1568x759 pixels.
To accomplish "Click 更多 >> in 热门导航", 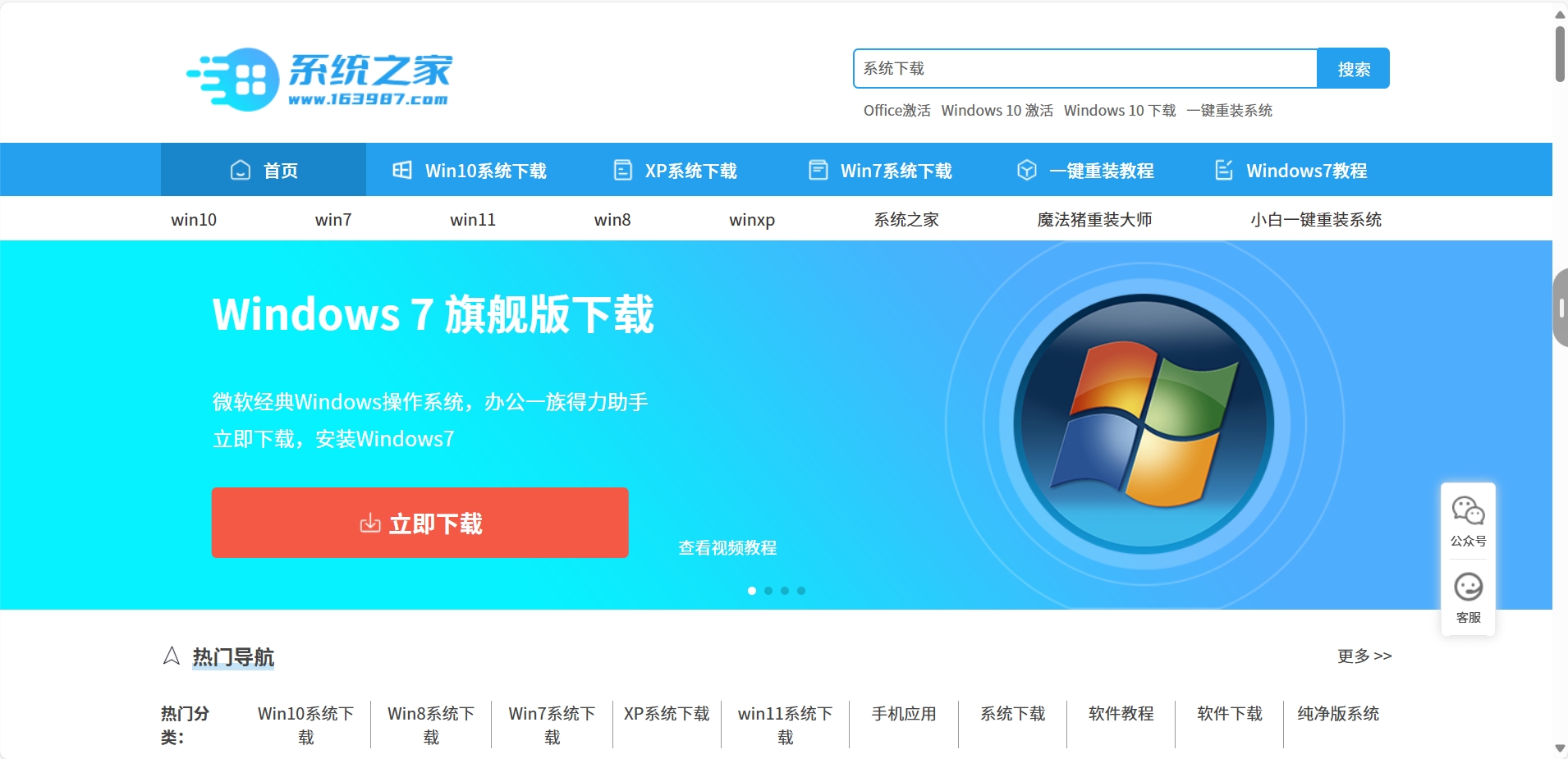I will click(x=1364, y=656).
